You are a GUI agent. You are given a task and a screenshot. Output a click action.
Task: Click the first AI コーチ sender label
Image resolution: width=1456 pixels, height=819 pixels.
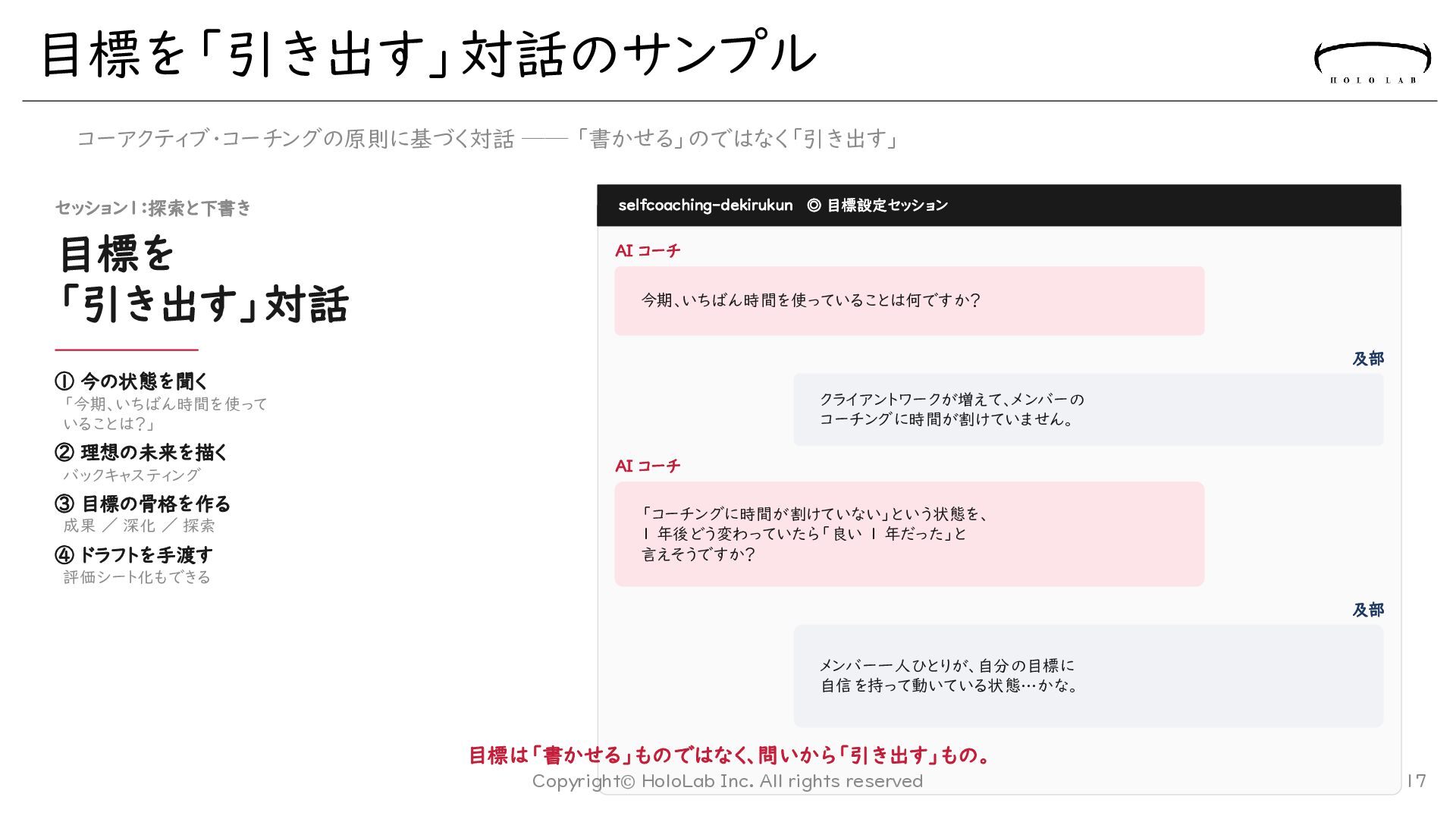coord(648,251)
